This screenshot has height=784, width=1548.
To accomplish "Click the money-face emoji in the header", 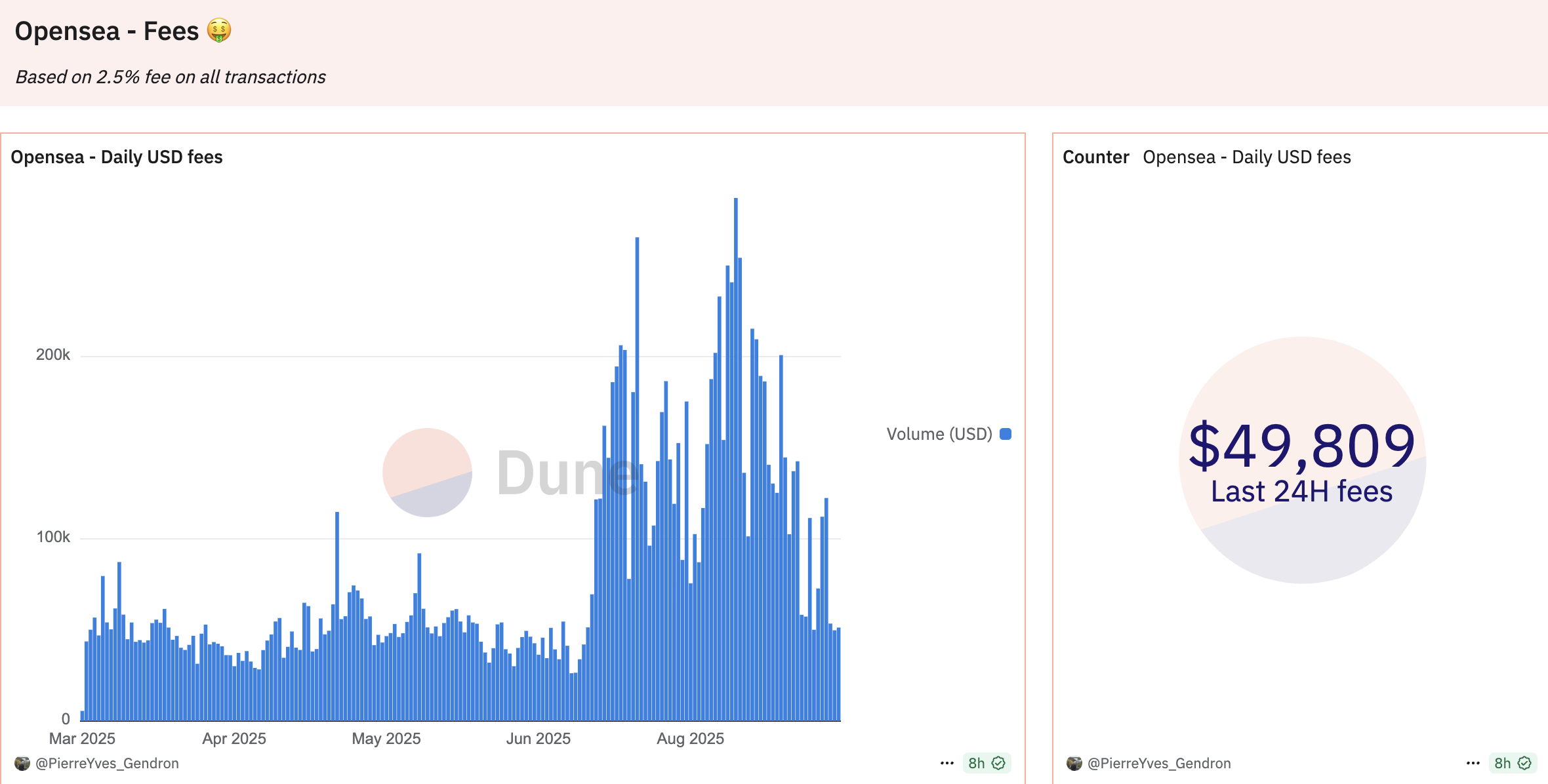I will tap(219, 31).
